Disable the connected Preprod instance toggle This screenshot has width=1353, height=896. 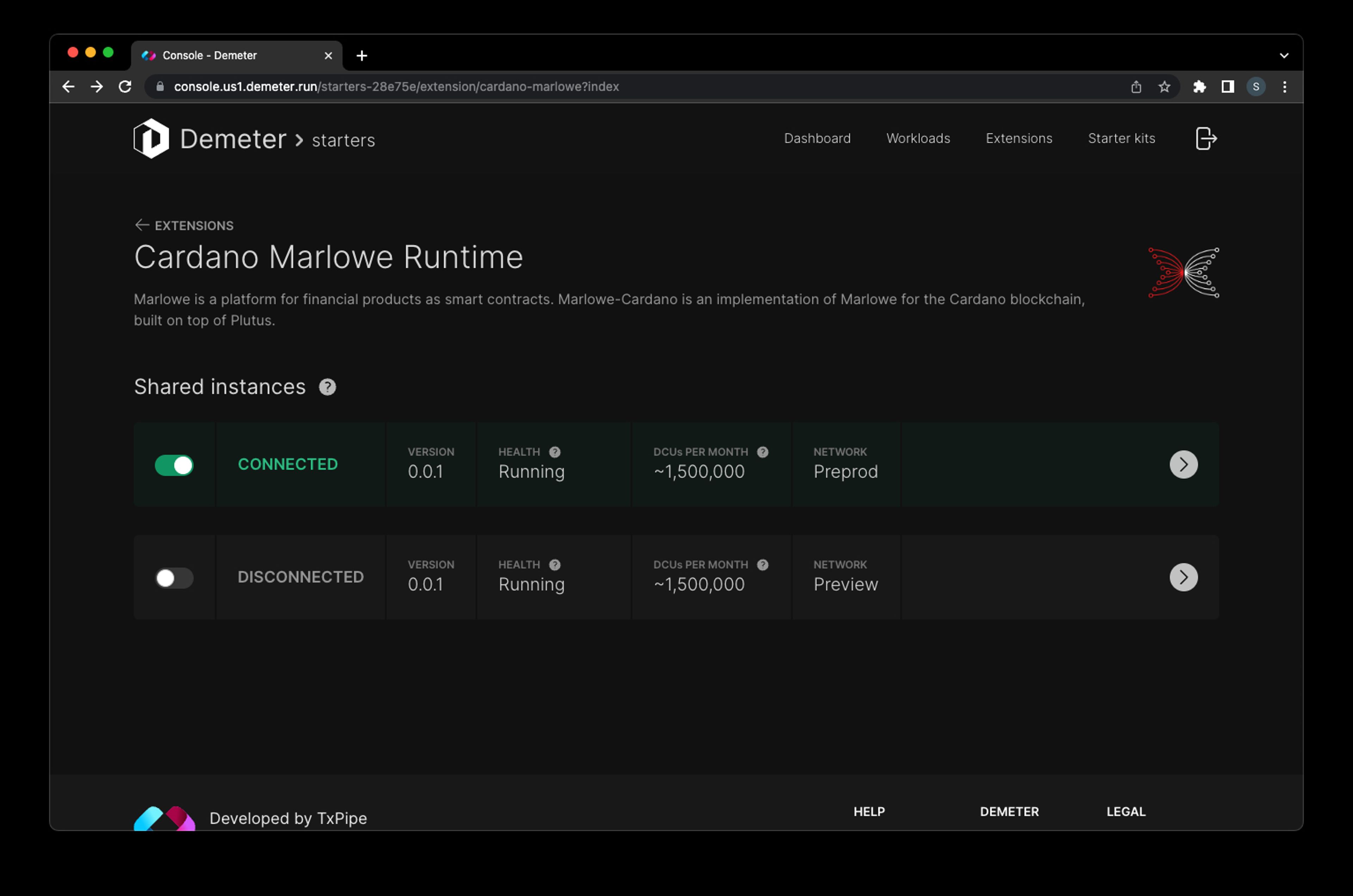[174, 465]
